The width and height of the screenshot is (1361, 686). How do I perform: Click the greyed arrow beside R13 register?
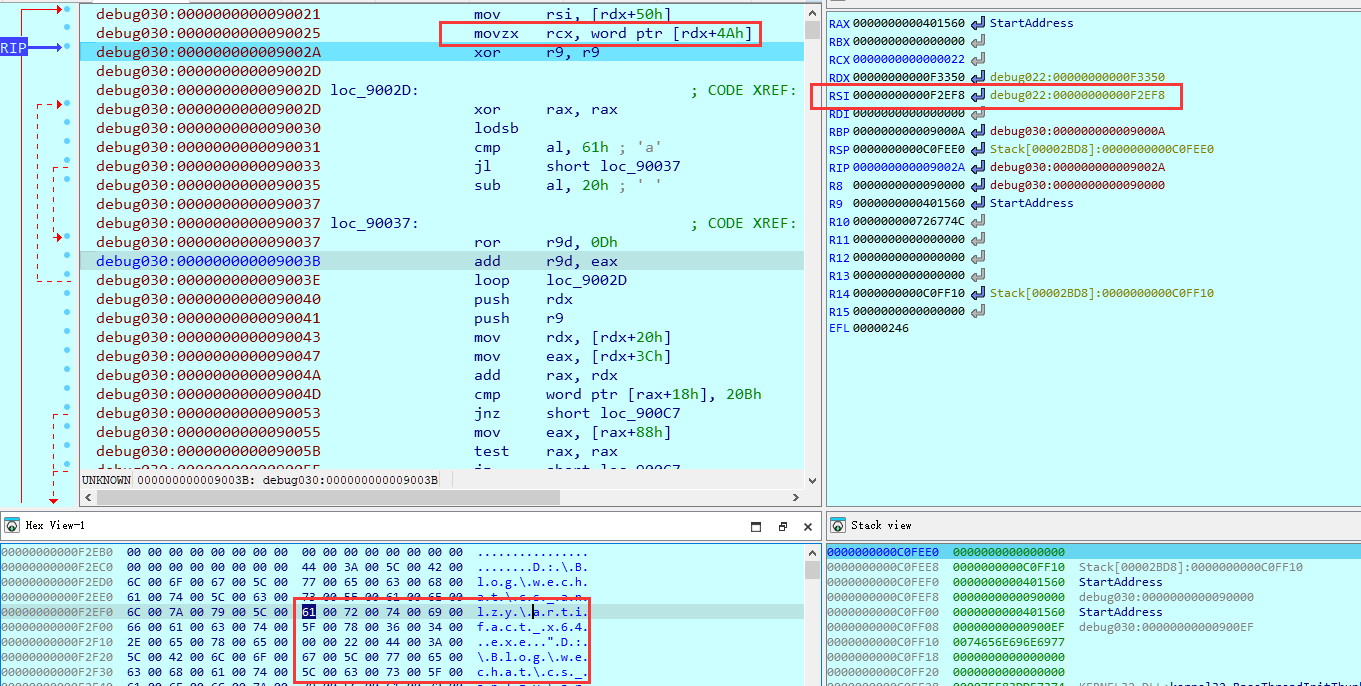[978, 275]
